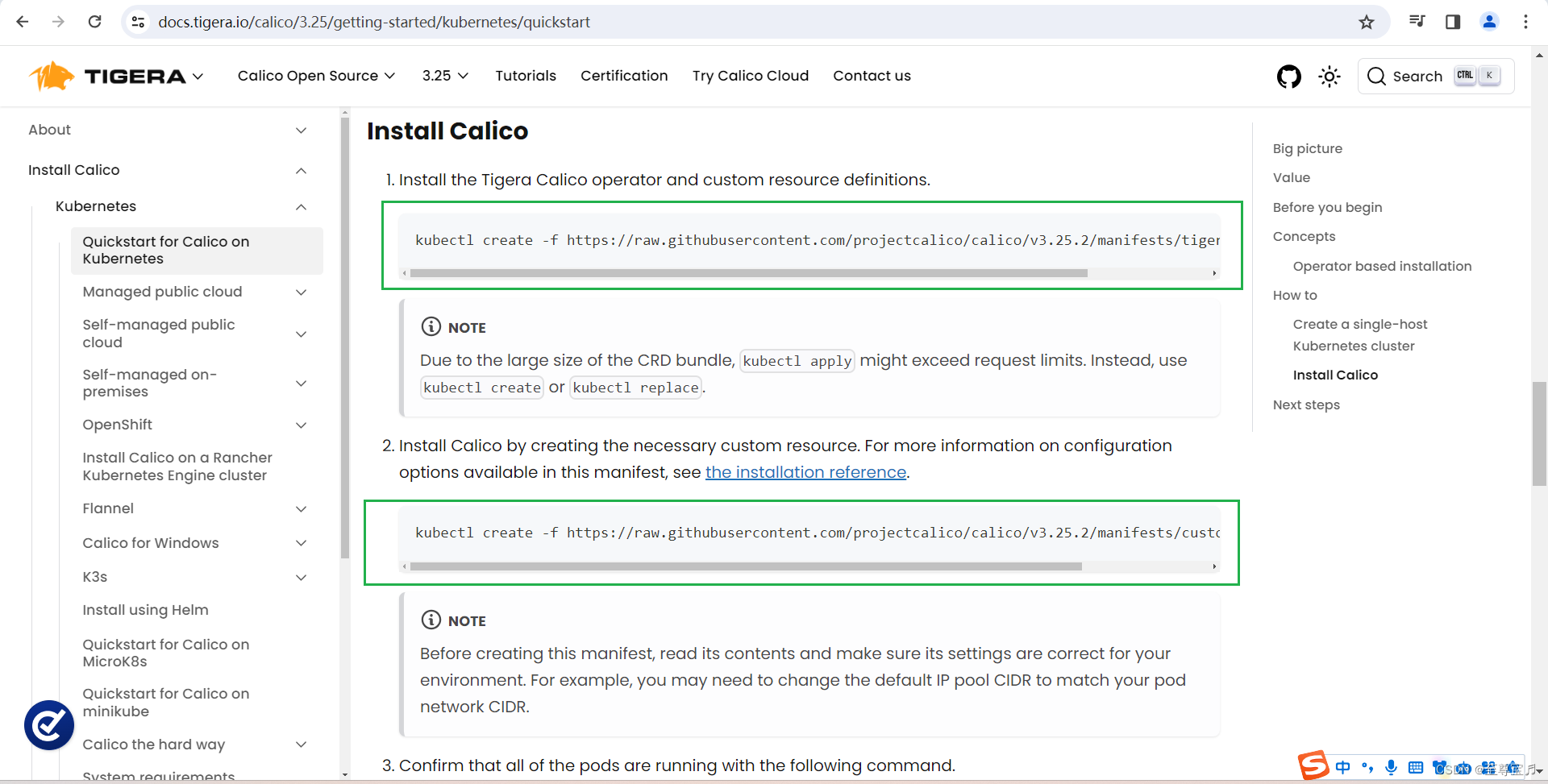
Task: Click the tigera-operator code block scrollbar
Action: 749,273
